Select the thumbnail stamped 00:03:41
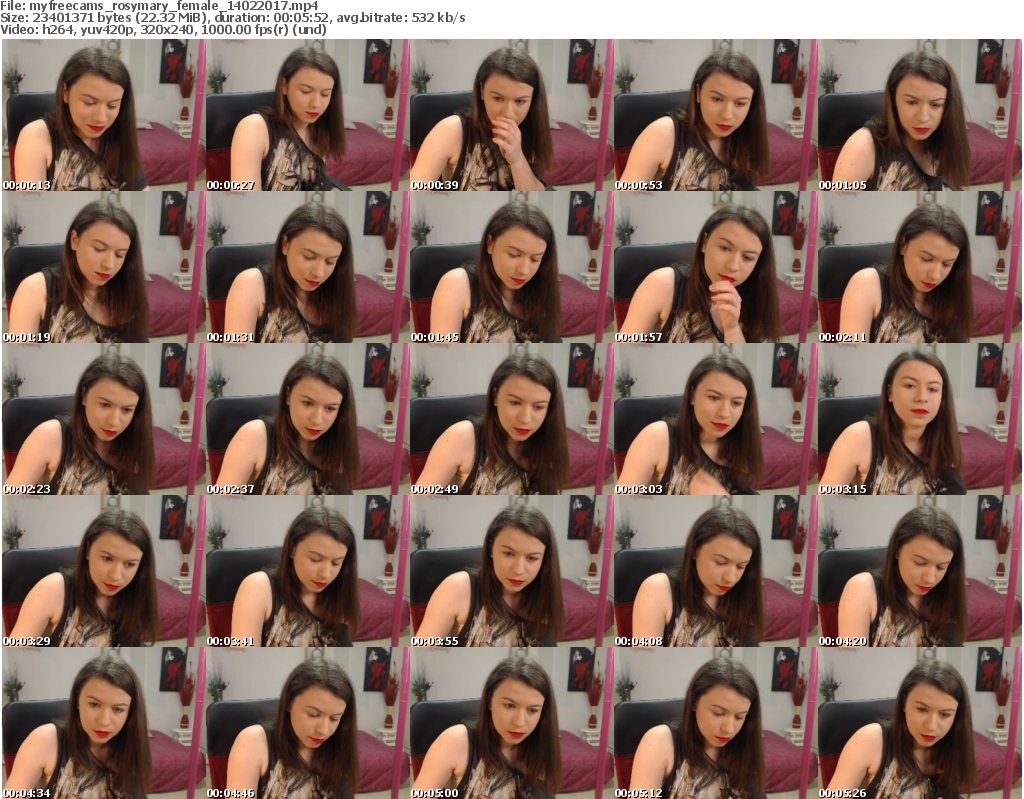This screenshot has height=799, width=1024. click(x=307, y=571)
